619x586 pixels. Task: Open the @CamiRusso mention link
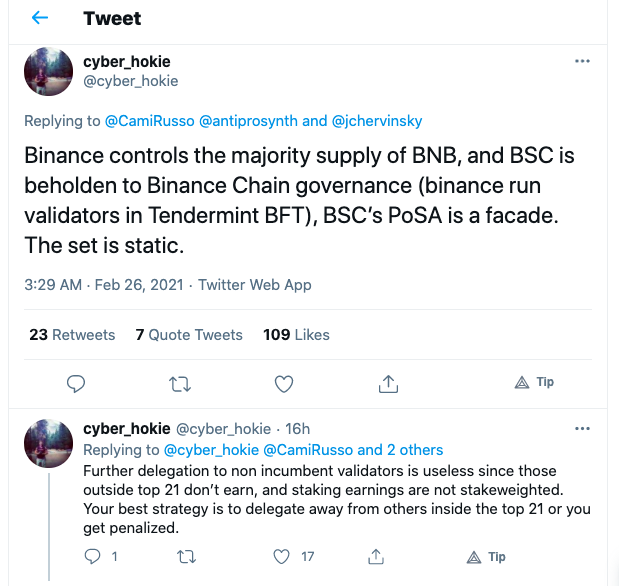click(150, 121)
